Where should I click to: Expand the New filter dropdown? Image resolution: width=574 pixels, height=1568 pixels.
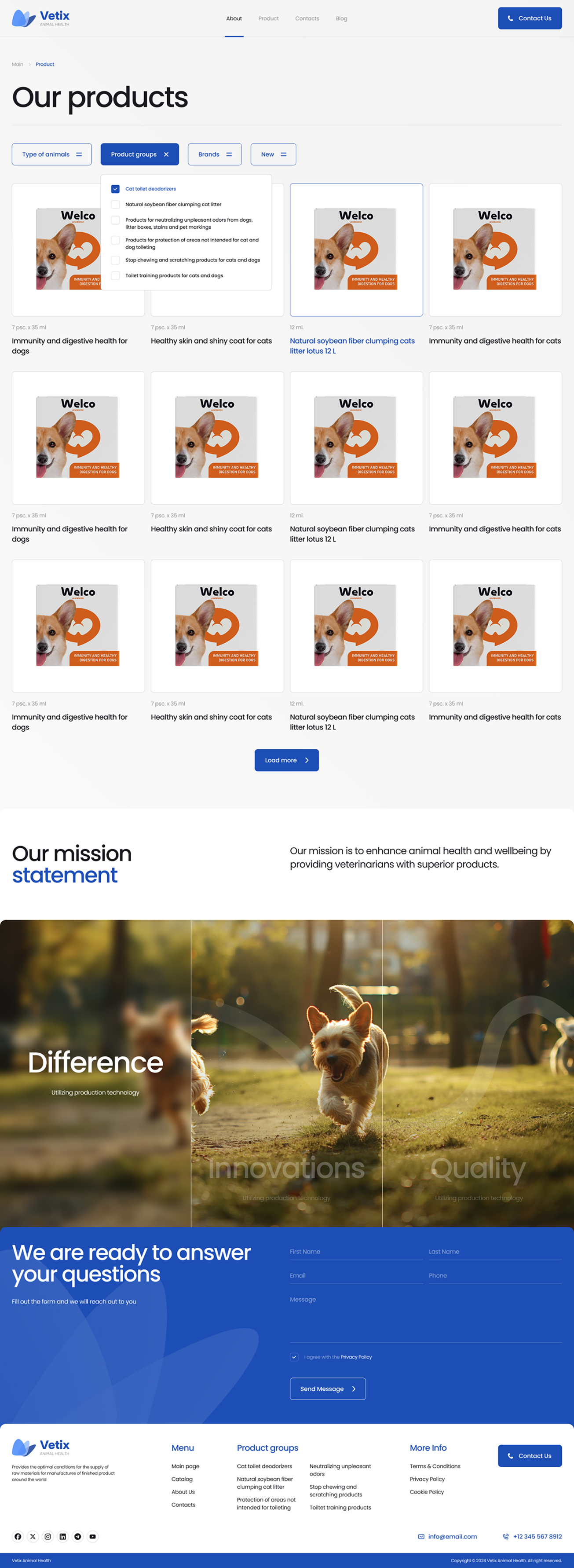[273, 154]
